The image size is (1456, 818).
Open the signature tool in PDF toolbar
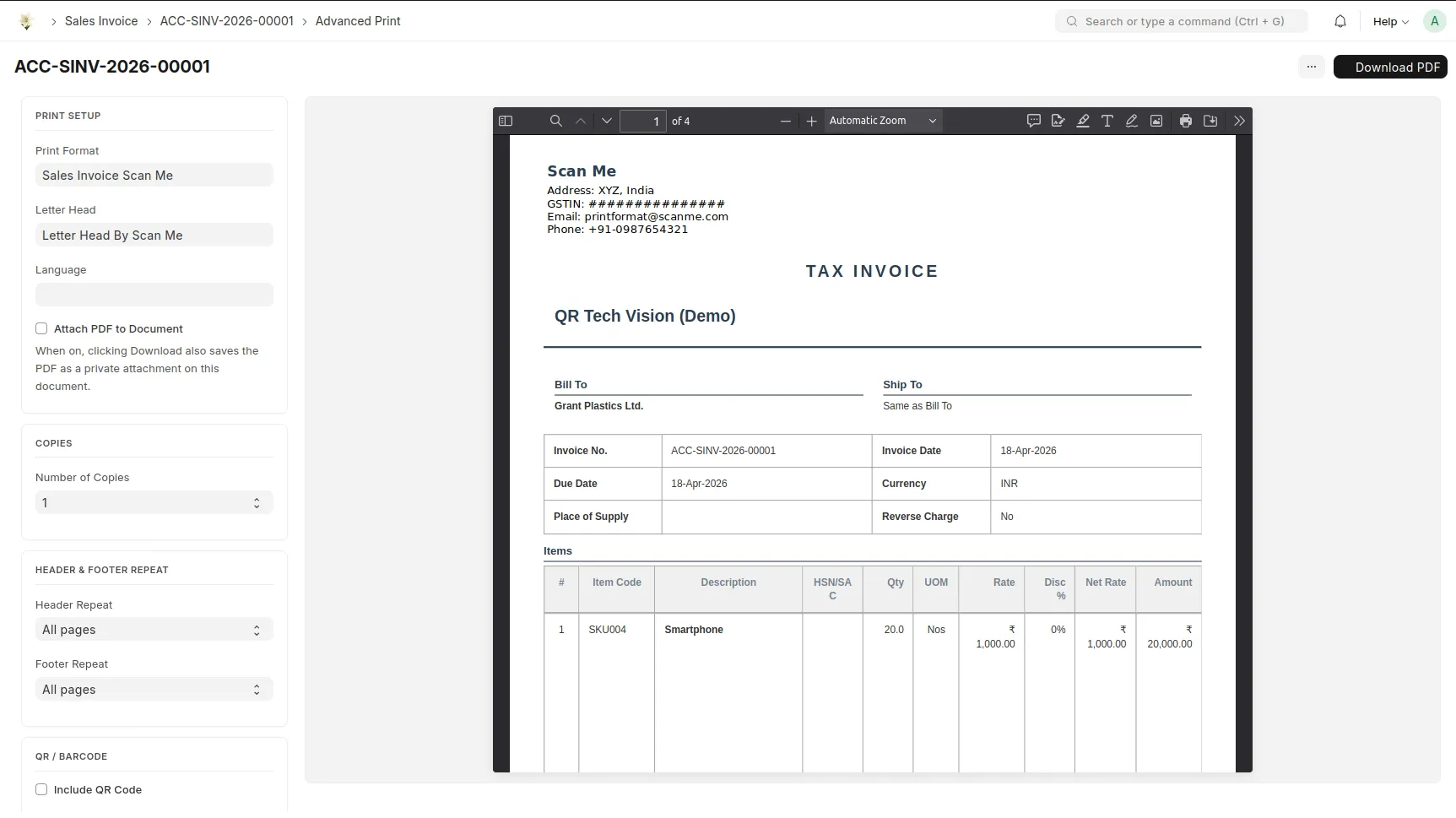1058,121
